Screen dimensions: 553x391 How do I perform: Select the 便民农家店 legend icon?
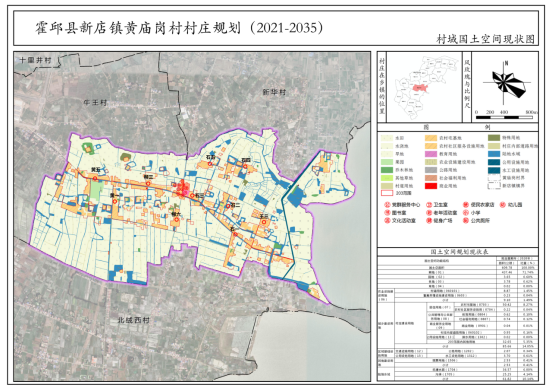pyautogui.click(x=466, y=204)
